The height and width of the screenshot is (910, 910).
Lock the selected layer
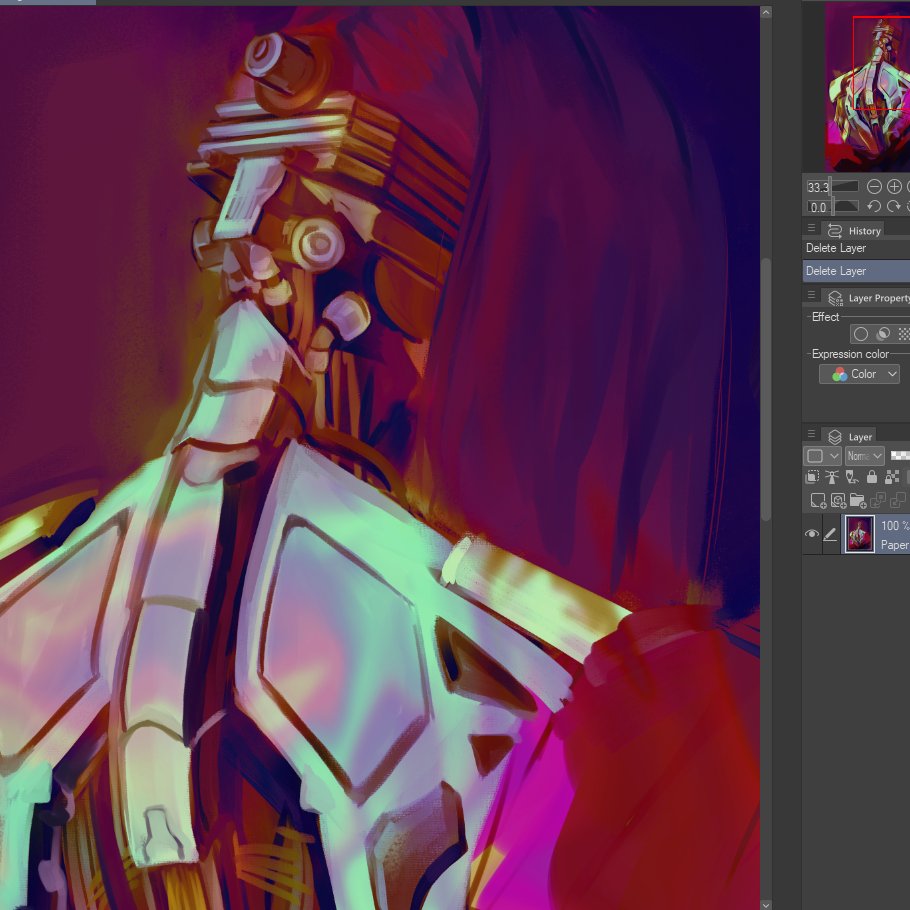[872, 476]
